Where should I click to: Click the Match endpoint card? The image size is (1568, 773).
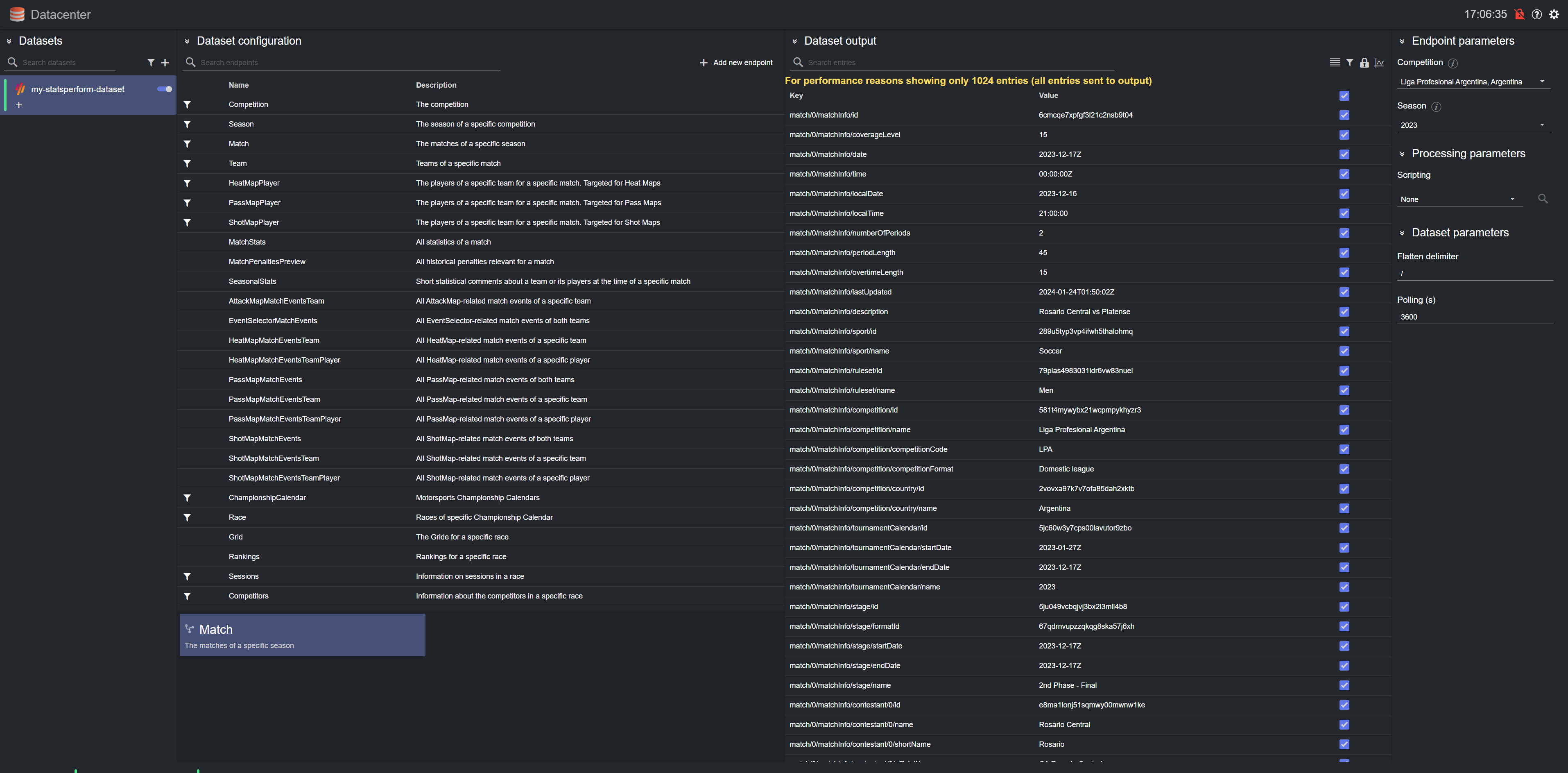coord(302,635)
